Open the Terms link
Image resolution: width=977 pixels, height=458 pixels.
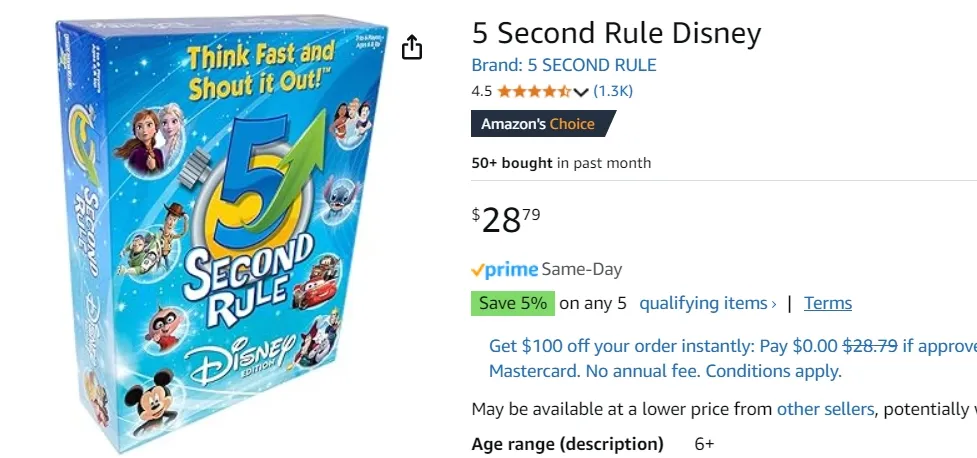(x=828, y=303)
